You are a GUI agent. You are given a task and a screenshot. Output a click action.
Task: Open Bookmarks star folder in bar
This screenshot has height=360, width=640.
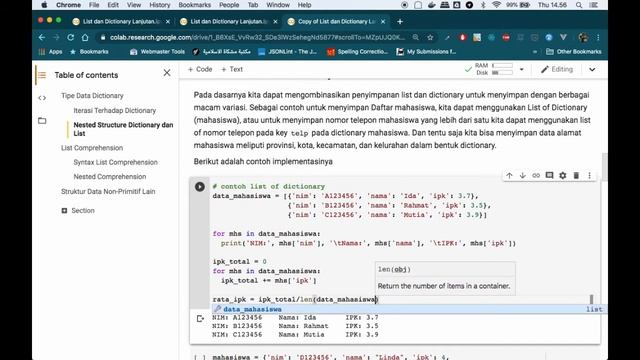[89, 52]
